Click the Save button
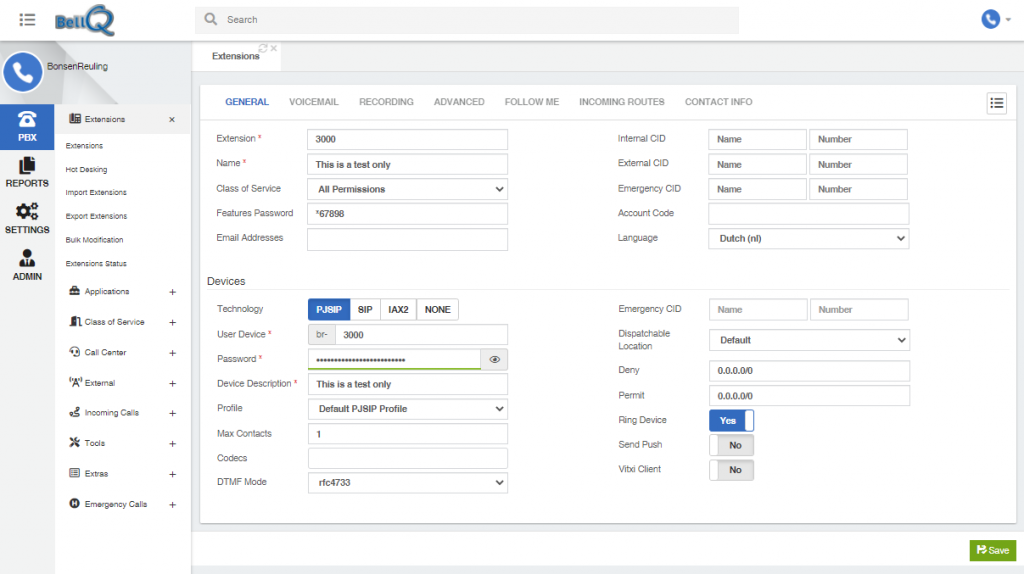This screenshot has height=574, width=1024. [x=993, y=550]
